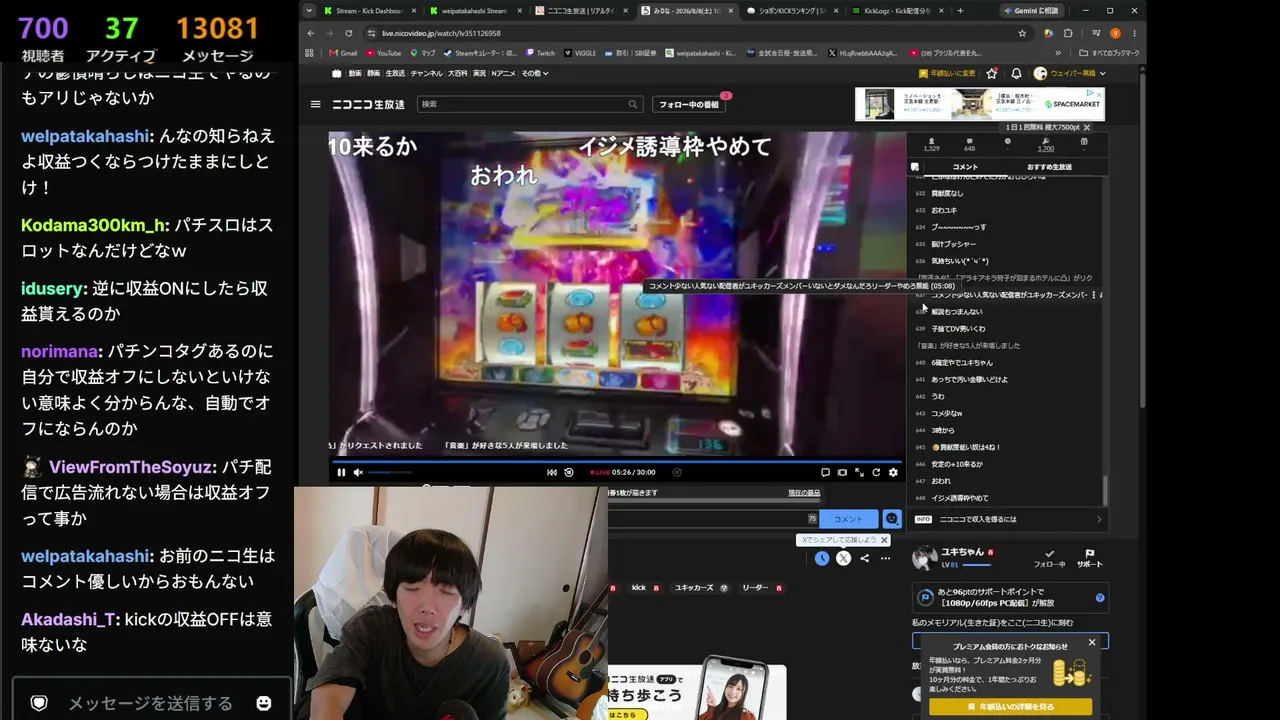Close the premium member notice popup
The width and height of the screenshot is (1280, 720).
(1092, 642)
